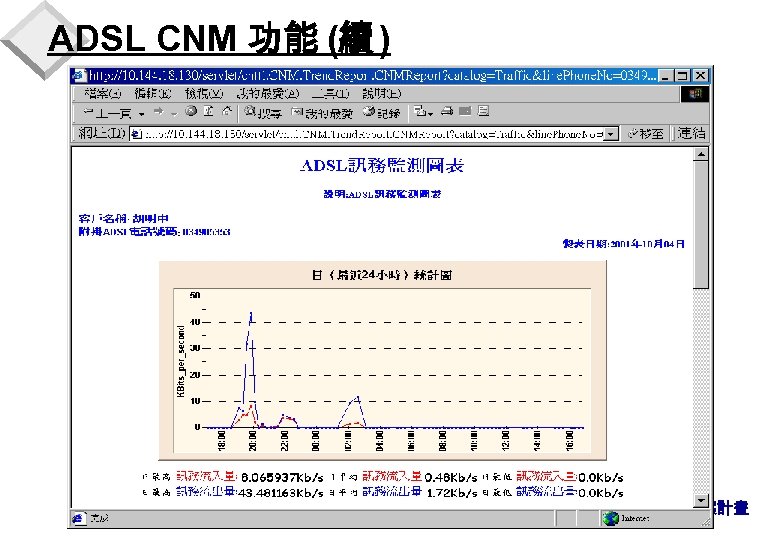This screenshot has height=540, width=780.
Task: Click the Stop loading toolbar icon
Action: (x=191, y=111)
